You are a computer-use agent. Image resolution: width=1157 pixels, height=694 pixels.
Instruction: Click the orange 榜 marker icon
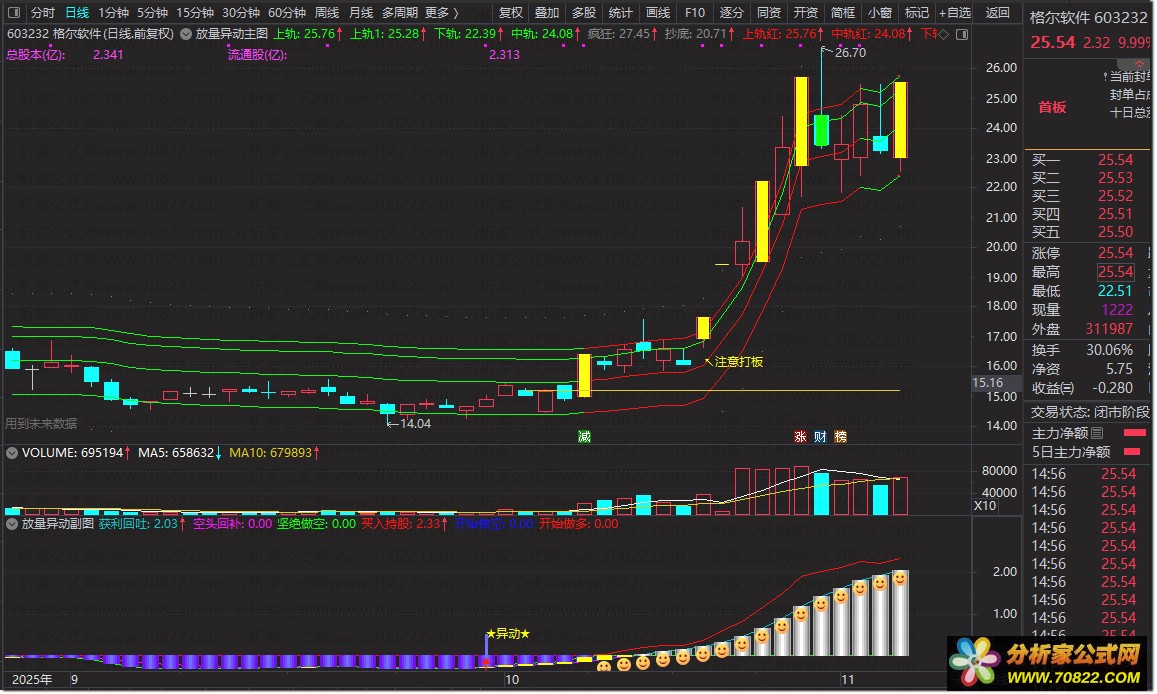(840, 437)
